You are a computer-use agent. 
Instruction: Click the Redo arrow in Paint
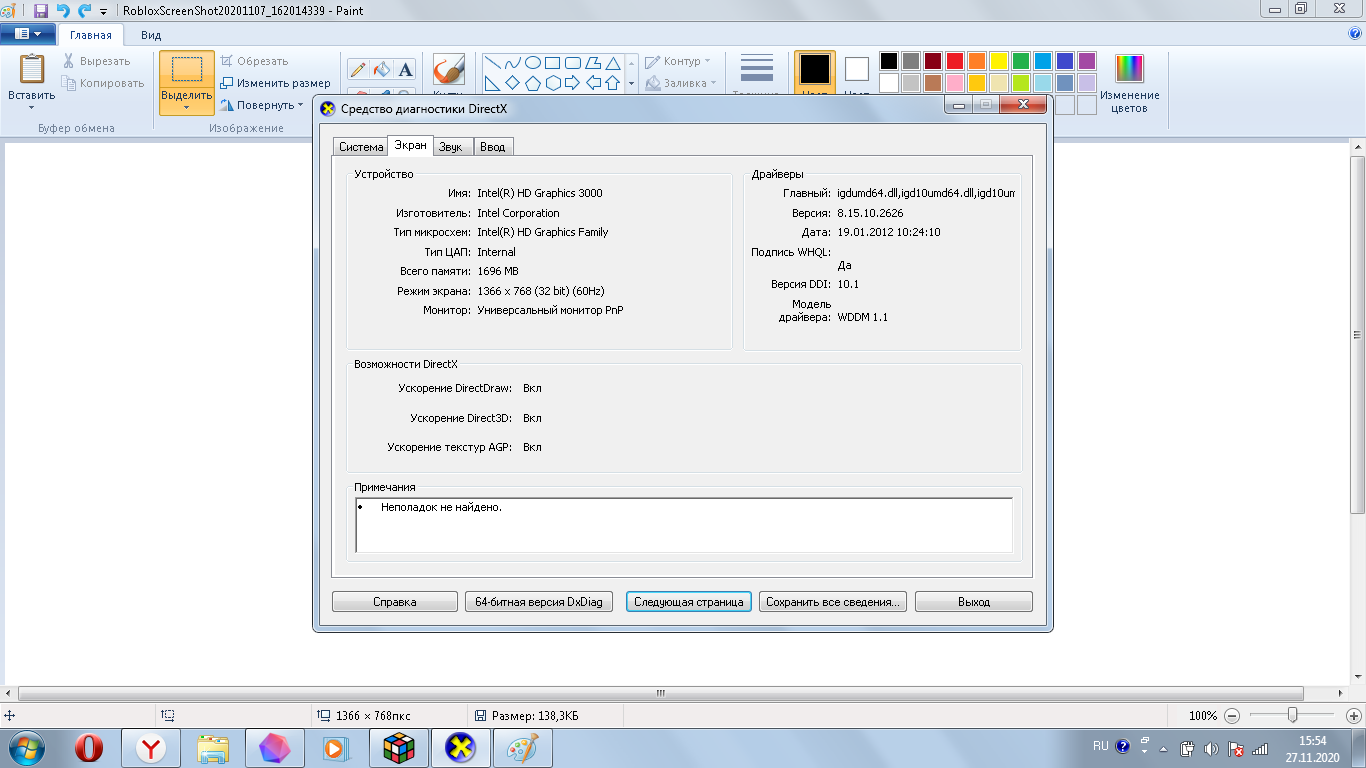[84, 10]
